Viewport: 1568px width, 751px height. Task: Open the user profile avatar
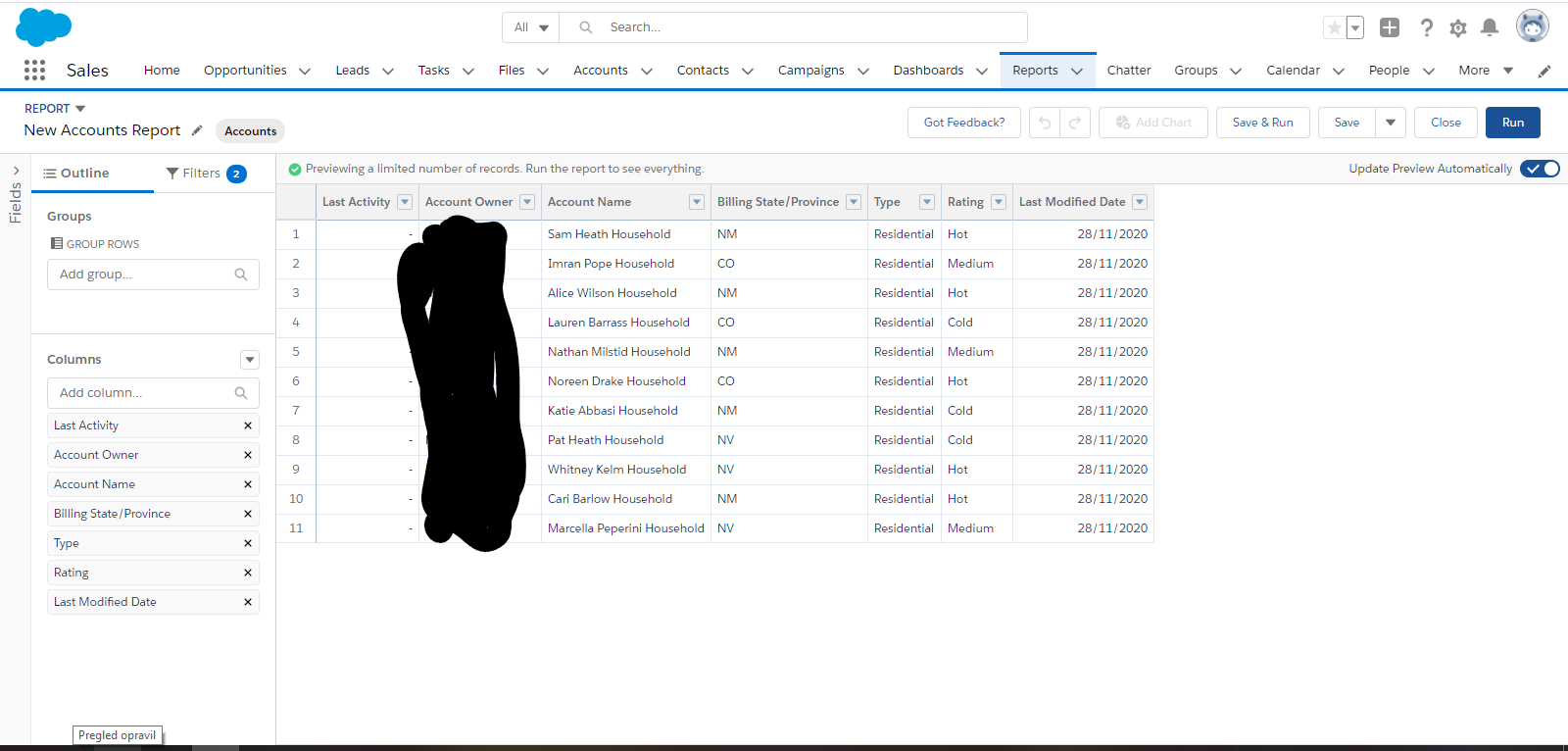pos(1533,26)
